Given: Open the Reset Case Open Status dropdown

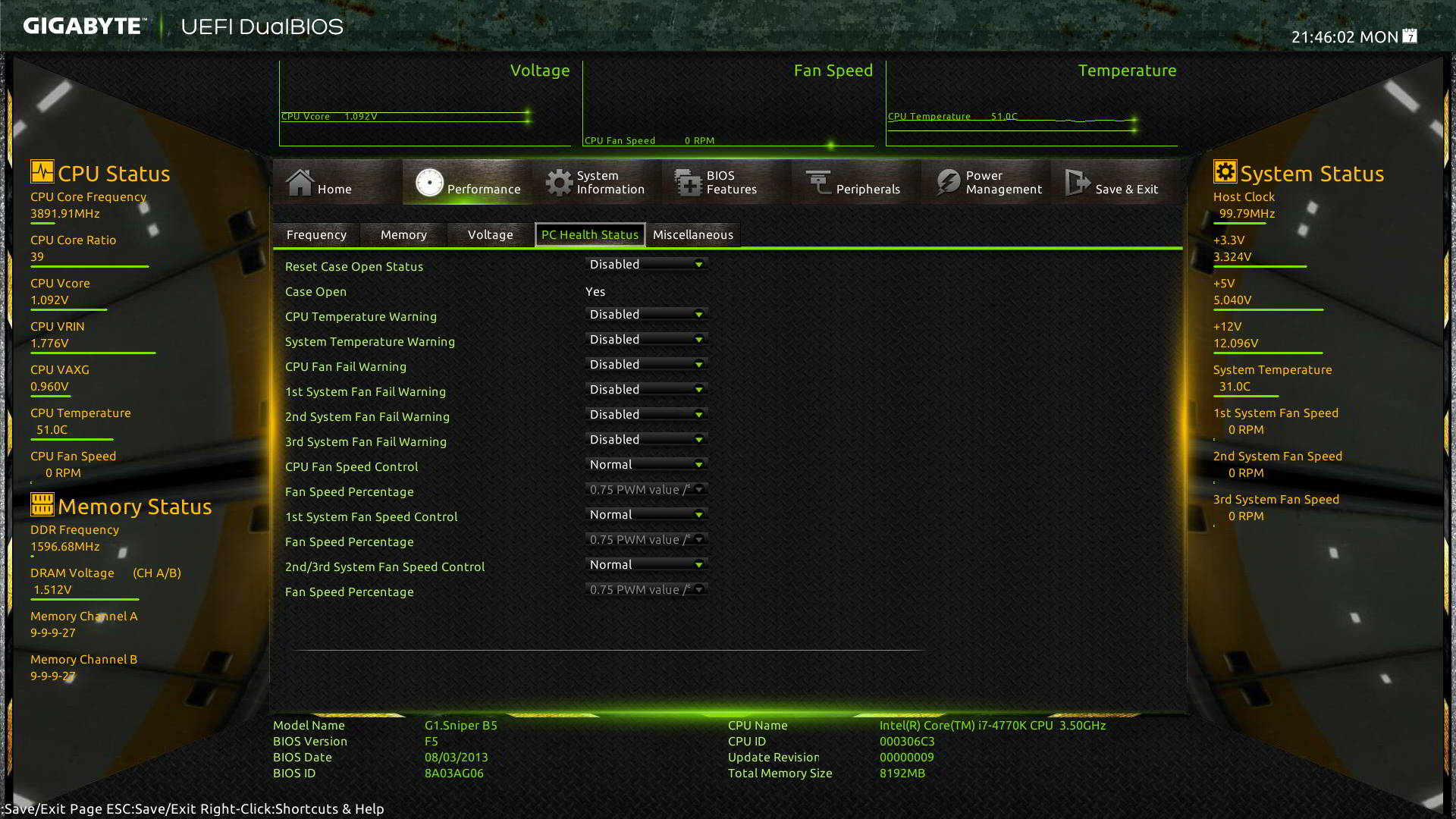Looking at the screenshot, I should [x=647, y=264].
